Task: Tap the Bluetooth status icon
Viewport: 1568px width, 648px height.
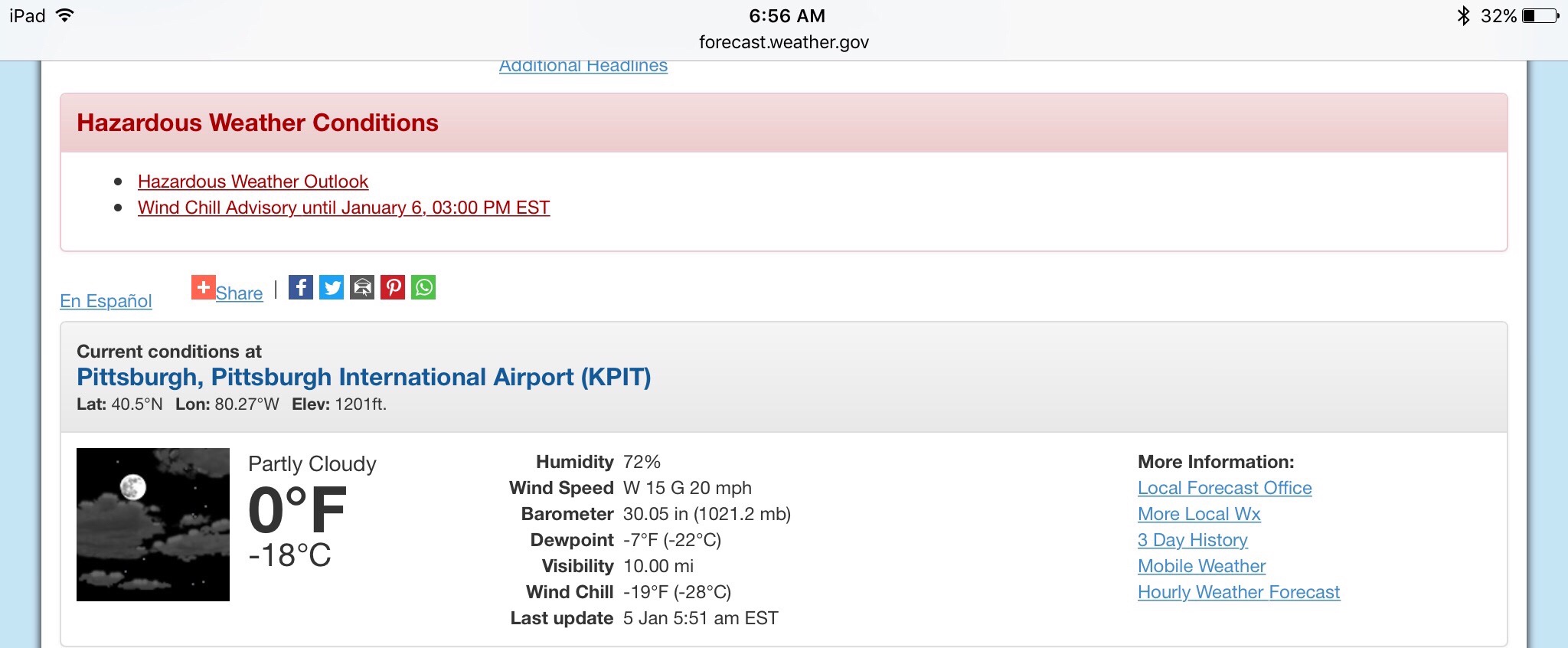Action: 1463,15
